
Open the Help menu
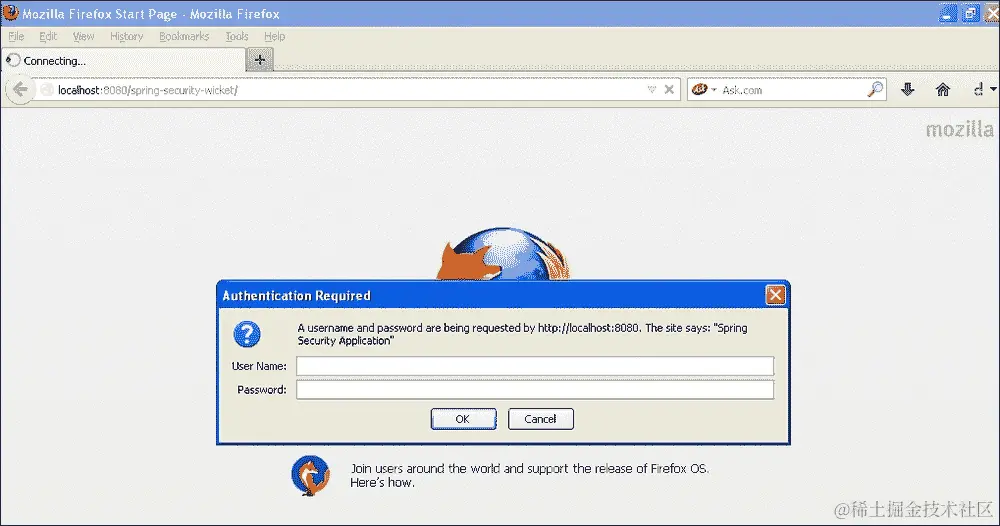(x=274, y=36)
